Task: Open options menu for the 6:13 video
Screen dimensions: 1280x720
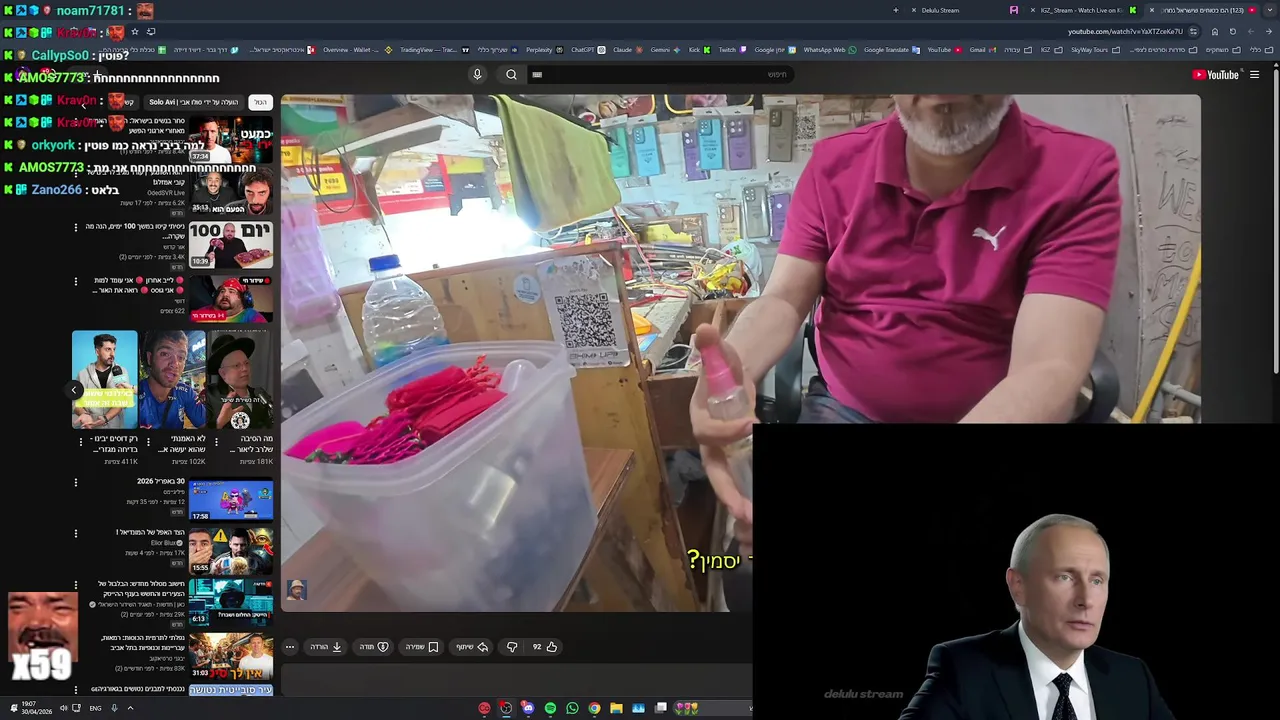Action: click(x=75, y=585)
